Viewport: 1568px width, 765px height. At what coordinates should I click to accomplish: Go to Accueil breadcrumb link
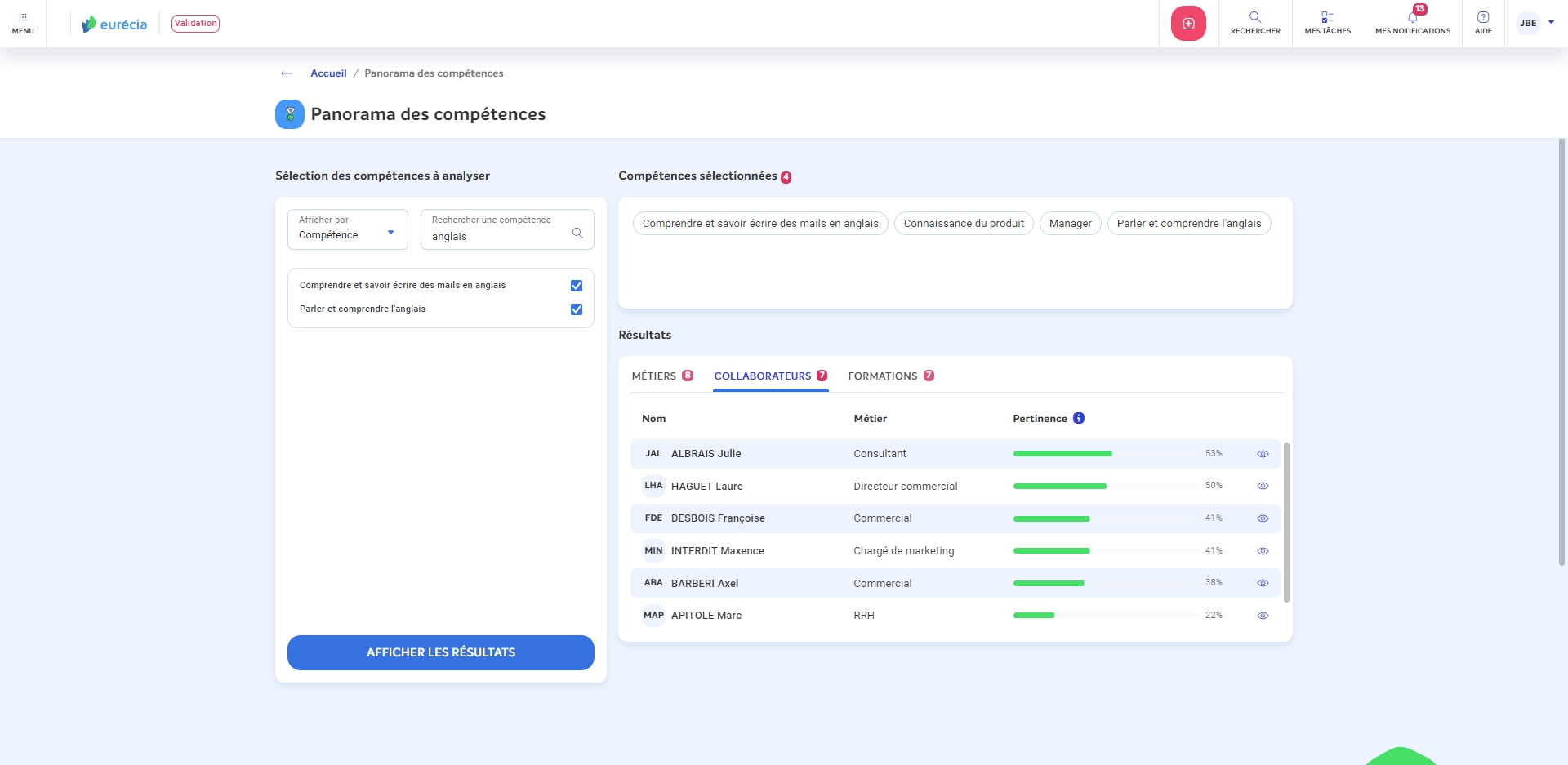click(x=328, y=73)
